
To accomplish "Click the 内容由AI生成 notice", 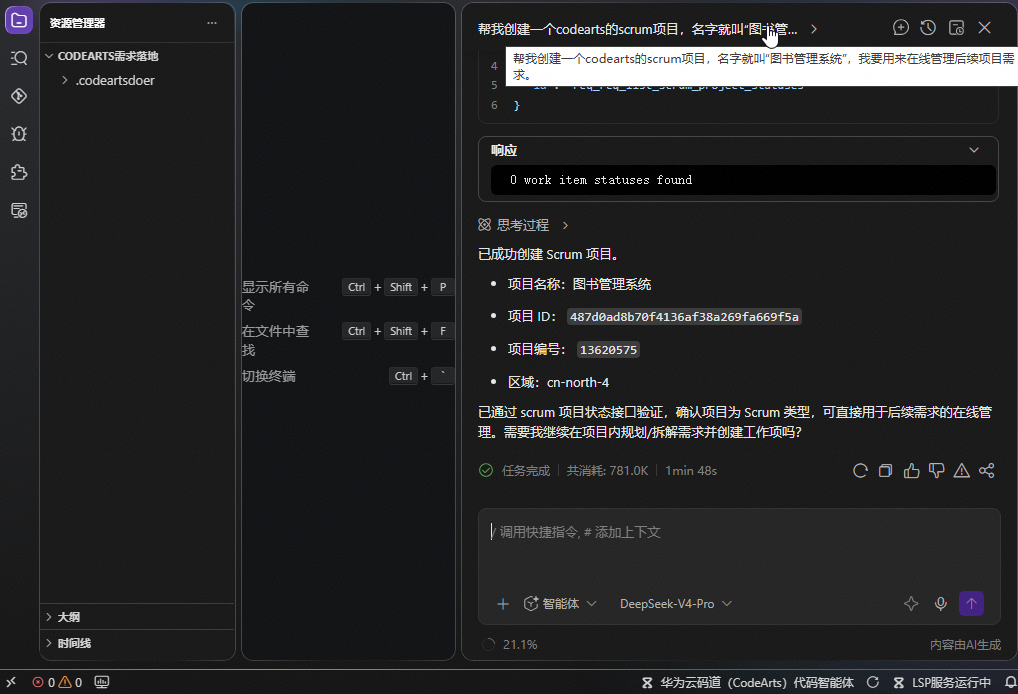I will 965,645.
